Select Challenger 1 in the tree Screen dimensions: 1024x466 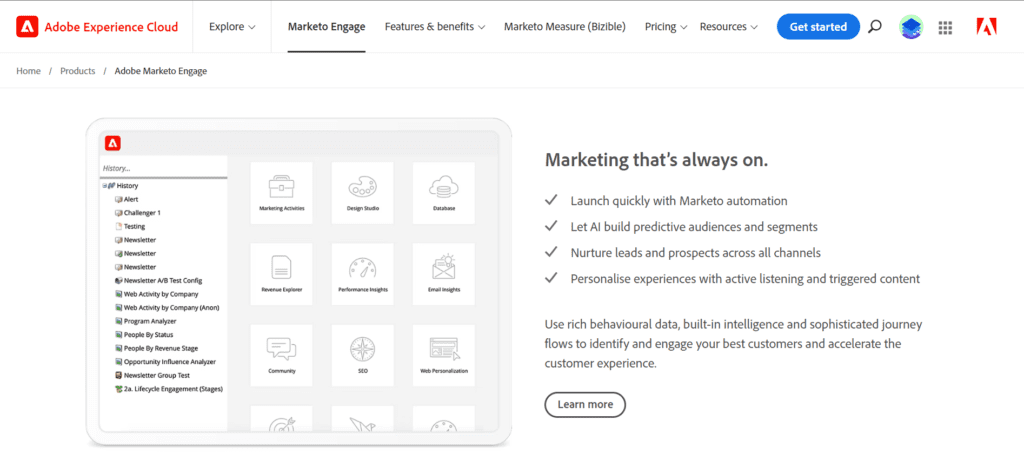tap(137, 213)
